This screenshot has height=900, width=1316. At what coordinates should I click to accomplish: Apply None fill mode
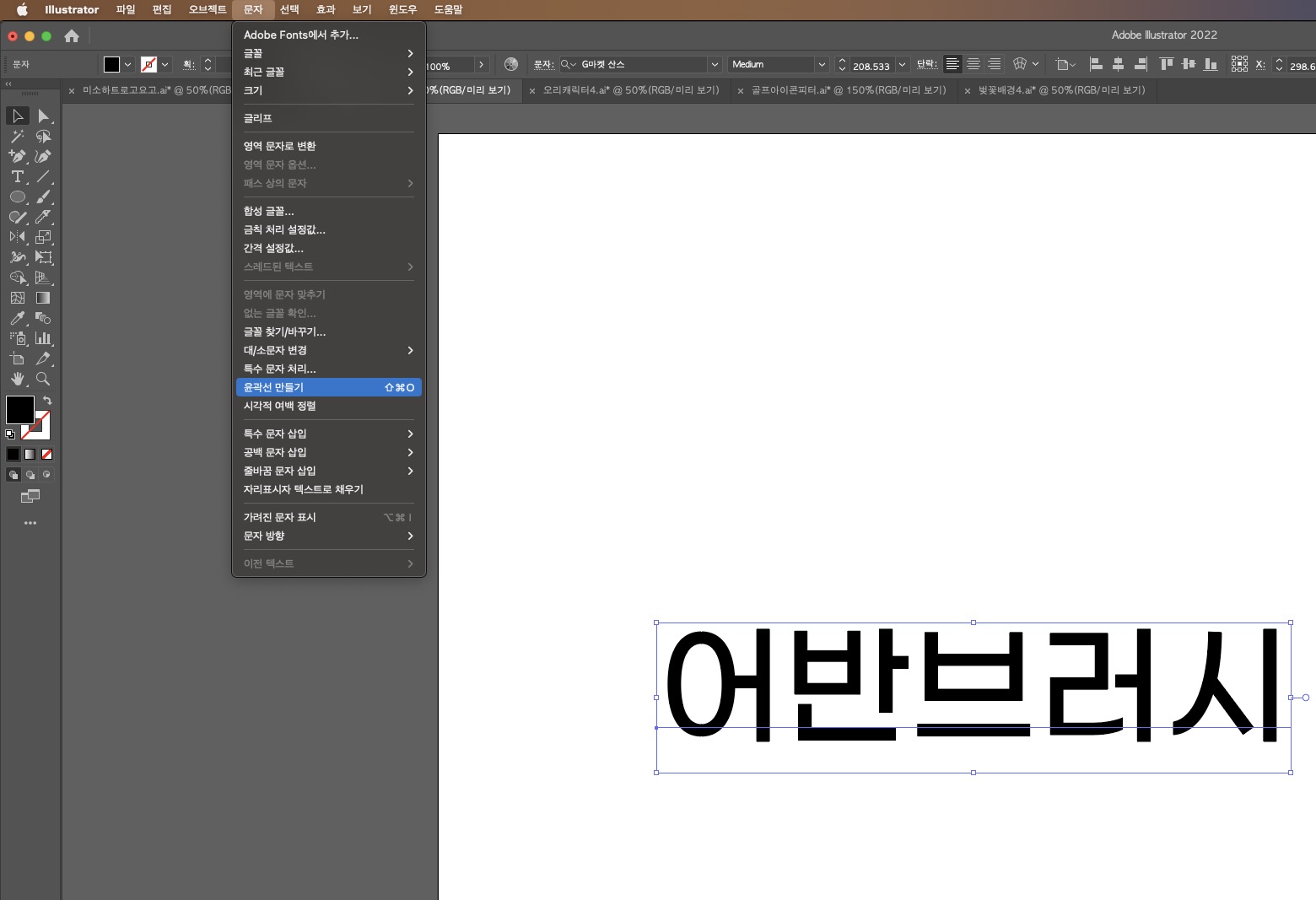[x=46, y=454]
